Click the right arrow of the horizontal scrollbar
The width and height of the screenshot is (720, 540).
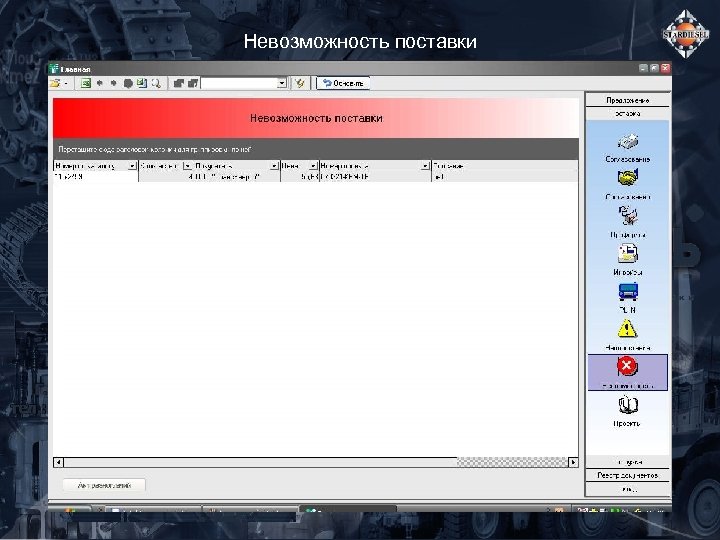[x=573, y=462]
